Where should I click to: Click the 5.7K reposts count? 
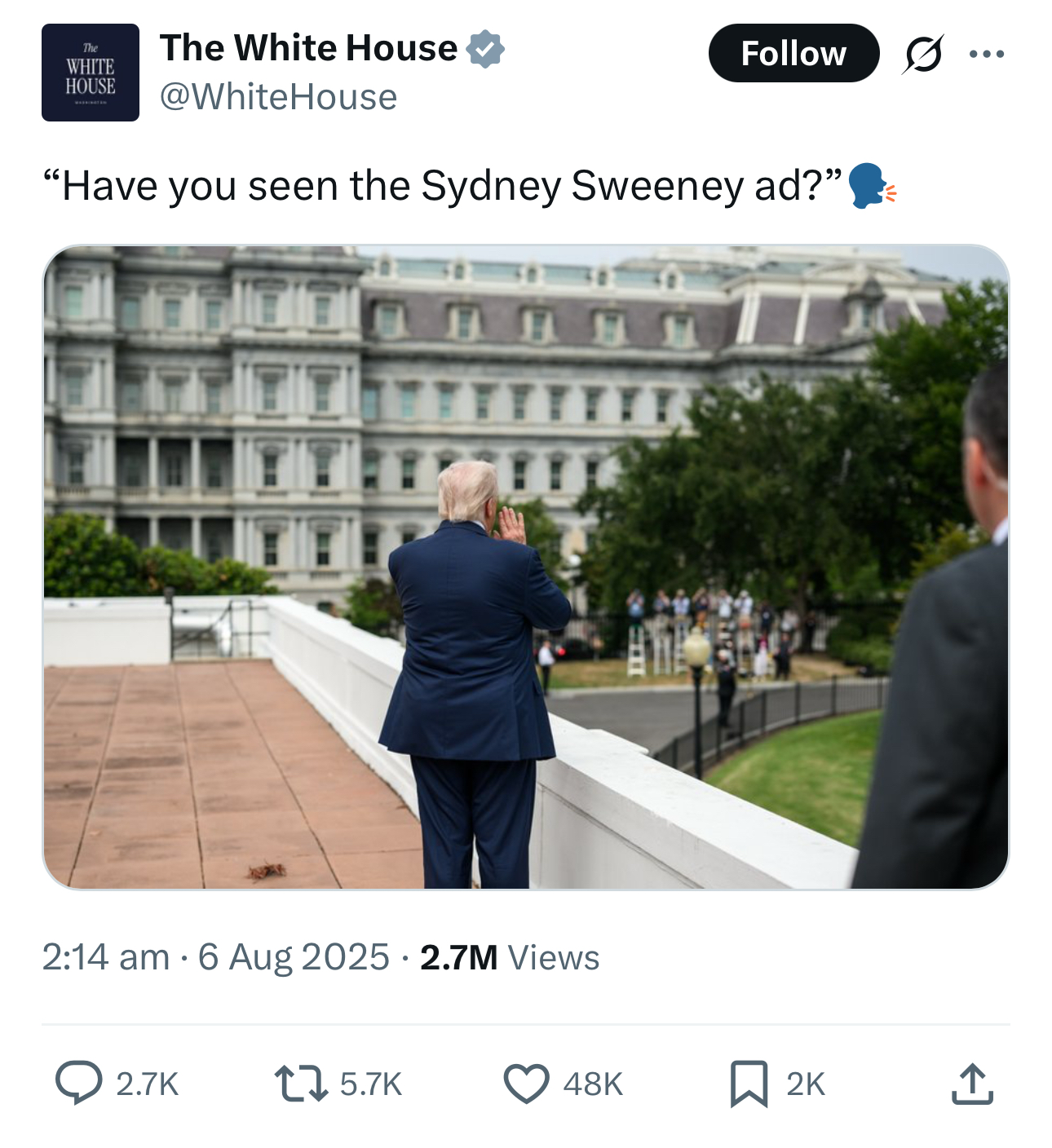coord(371,1084)
